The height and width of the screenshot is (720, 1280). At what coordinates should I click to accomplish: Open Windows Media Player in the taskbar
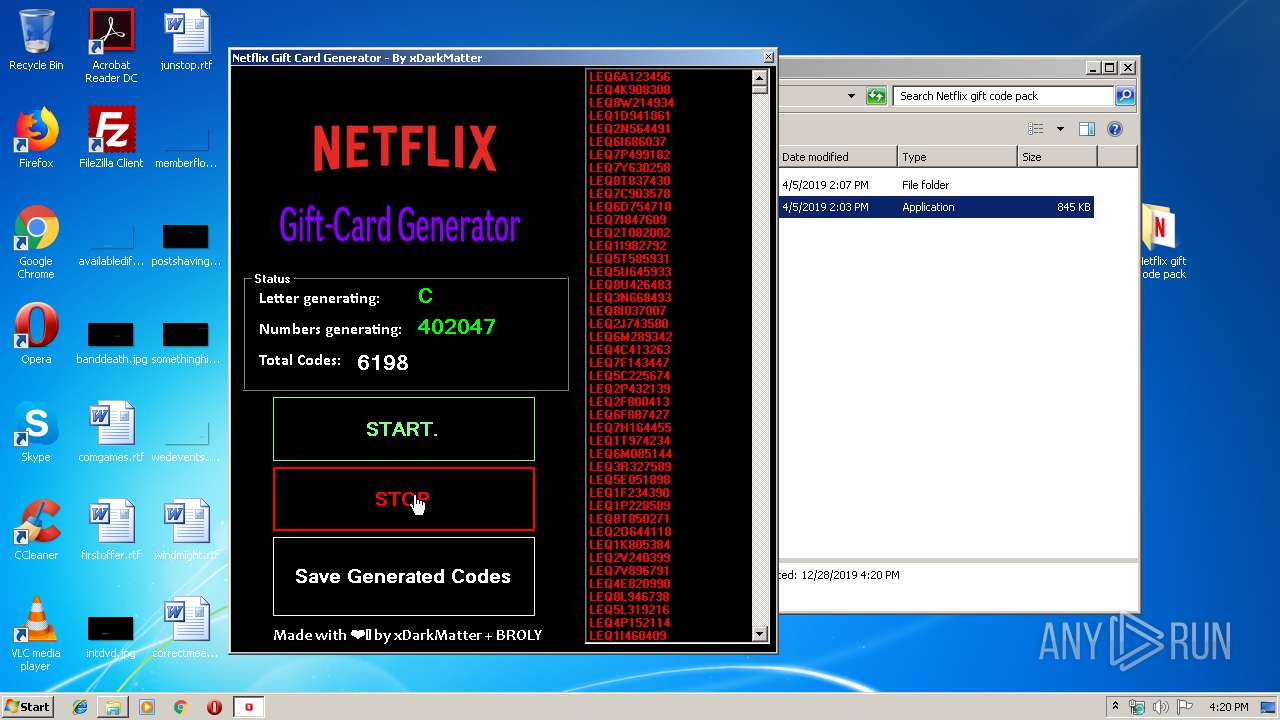tap(147, 707)
